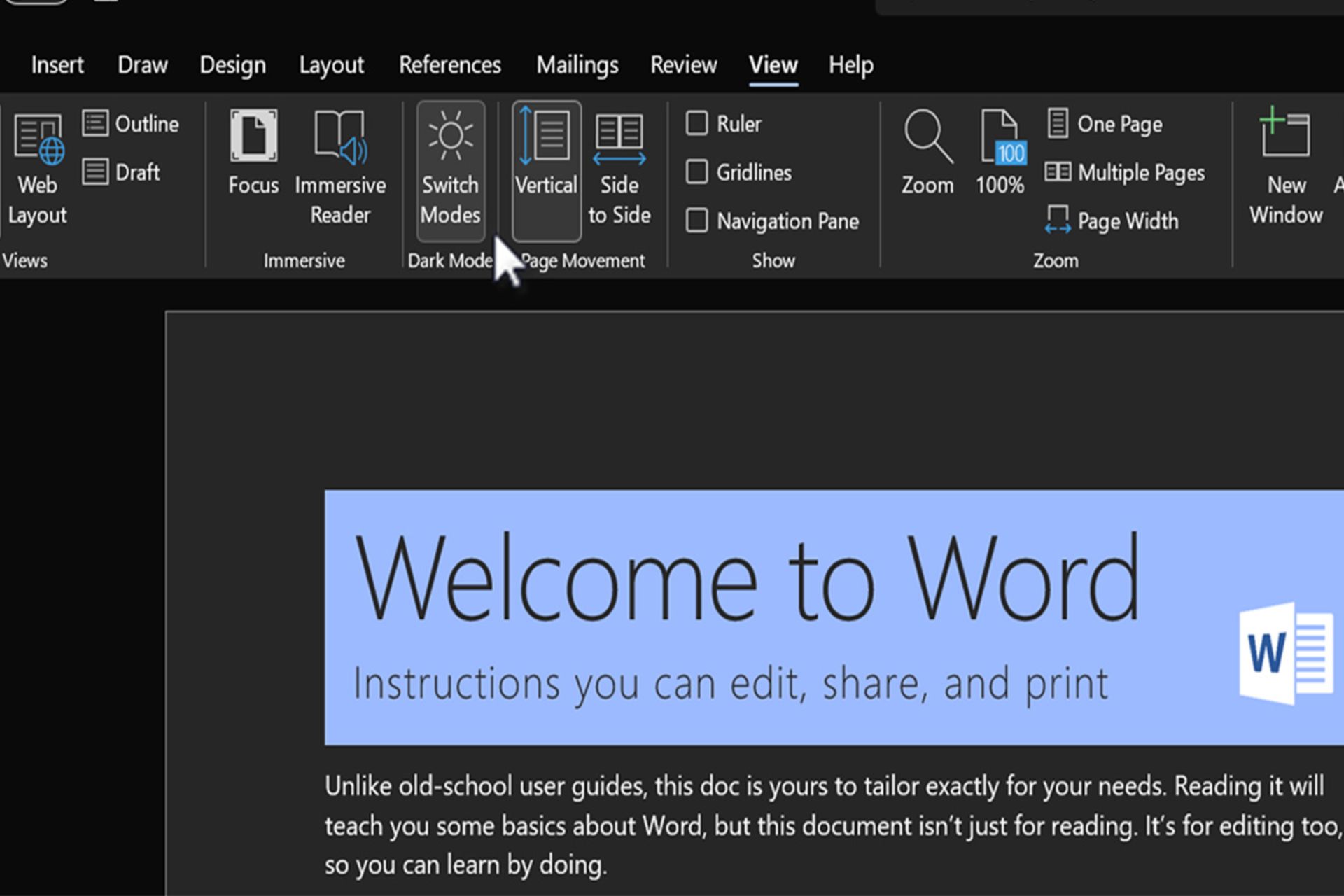
Task: Choose Multiple Pages zoom
Action: pos(1125,172)
